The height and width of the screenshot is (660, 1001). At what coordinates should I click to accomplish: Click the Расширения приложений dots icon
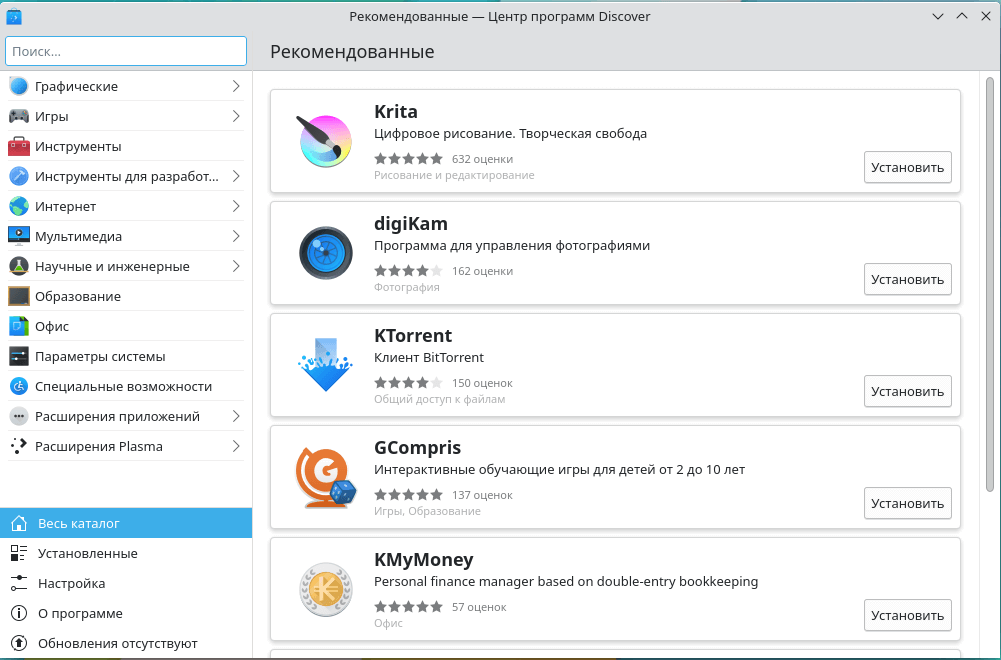coord(19,416)
